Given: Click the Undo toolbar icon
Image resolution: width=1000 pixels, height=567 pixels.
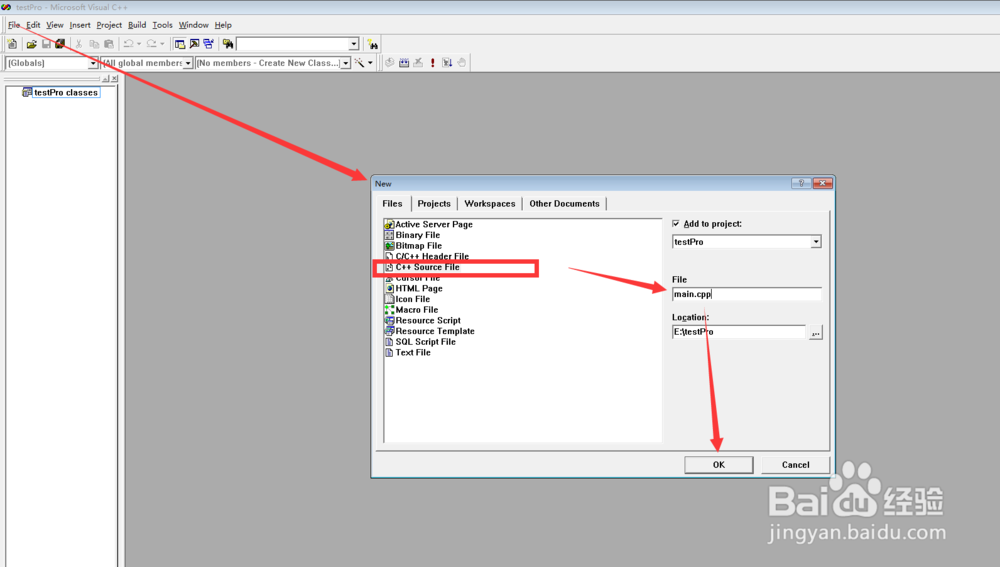Looking at the screenshot, I should click(x=128, y=44).
